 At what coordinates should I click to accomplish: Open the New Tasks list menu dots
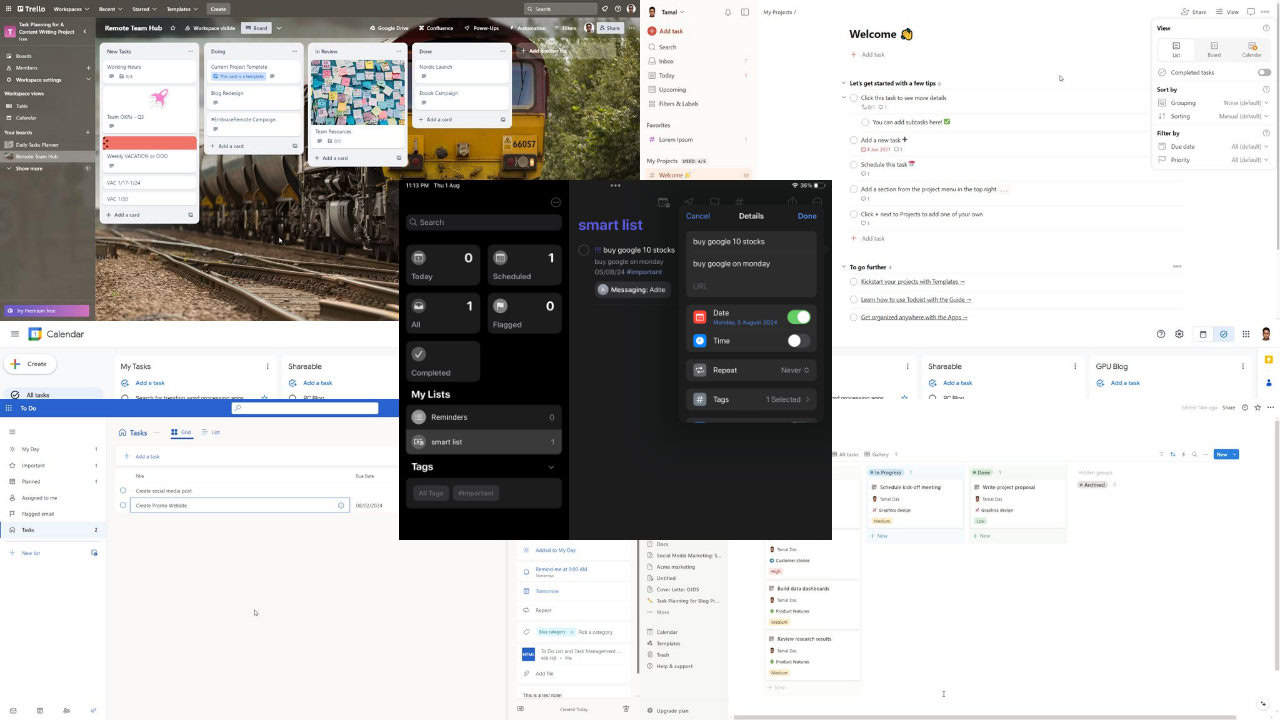click(190, 51)
